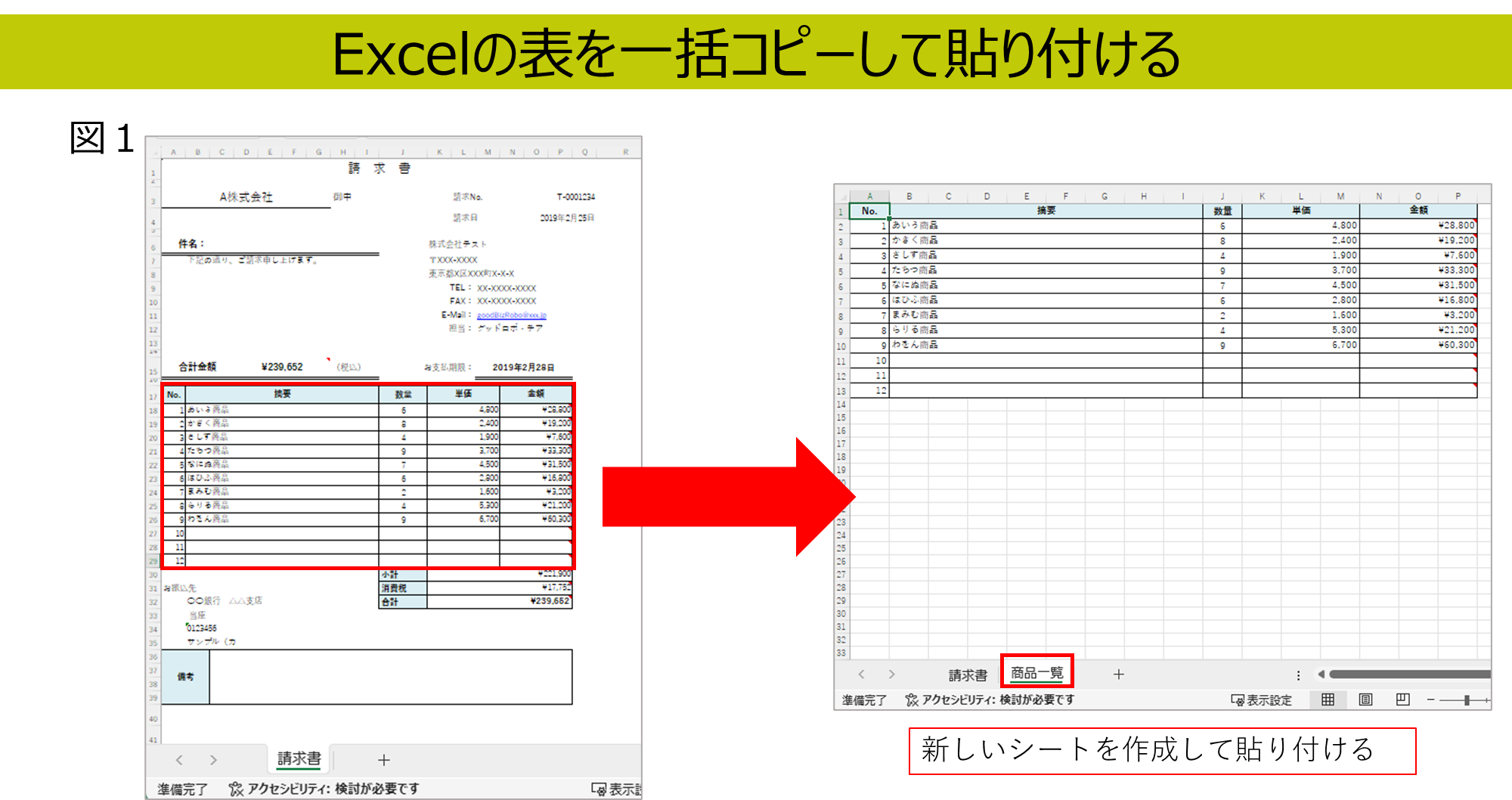Switch to Page Layout view icon
This screenshot has width=1512, height=800.
[1365, 699]
